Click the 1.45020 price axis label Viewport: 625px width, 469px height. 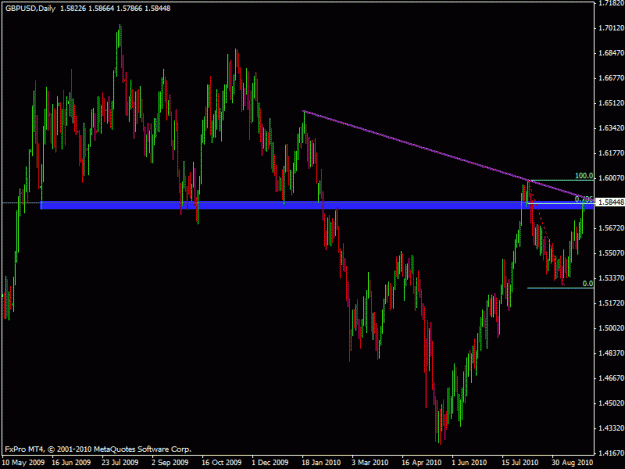[x=611, y=403]
